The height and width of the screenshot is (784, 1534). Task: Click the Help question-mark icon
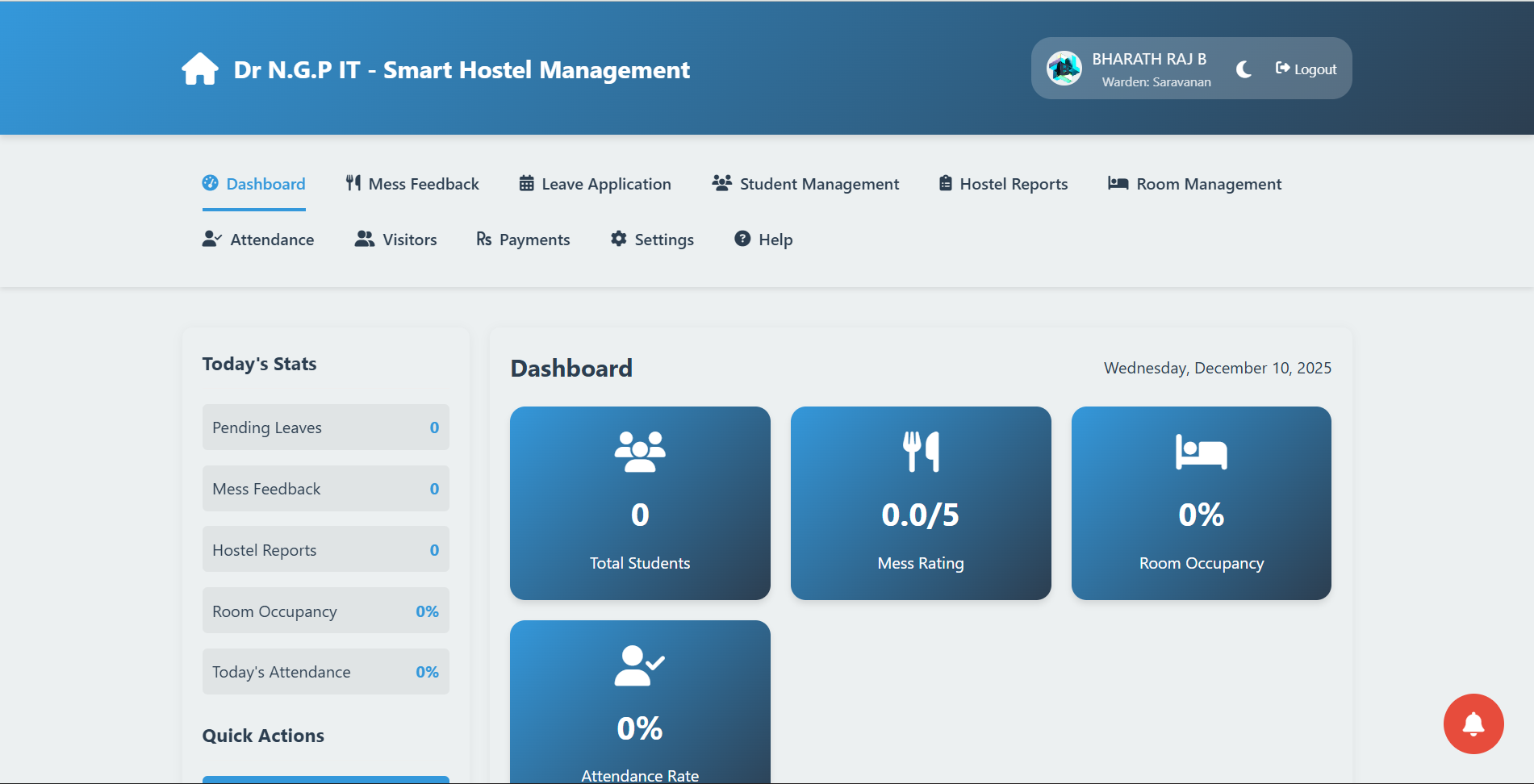pos(741,239)
